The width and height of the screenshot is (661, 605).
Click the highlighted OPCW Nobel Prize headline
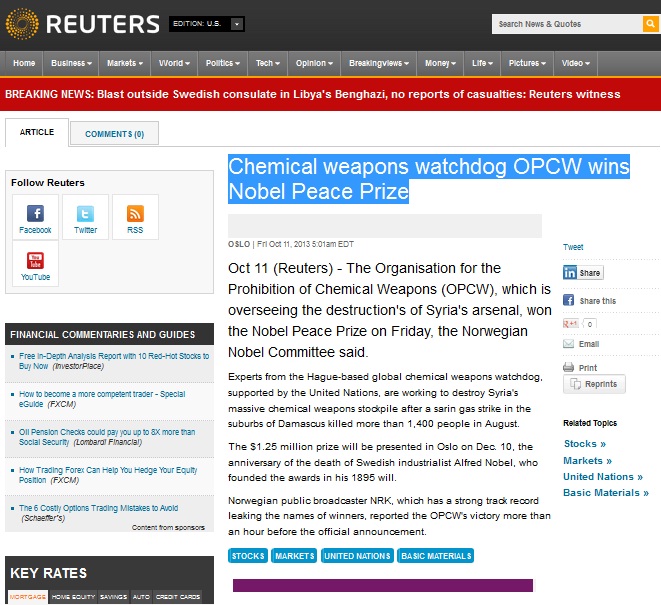(x=429, y=179)
